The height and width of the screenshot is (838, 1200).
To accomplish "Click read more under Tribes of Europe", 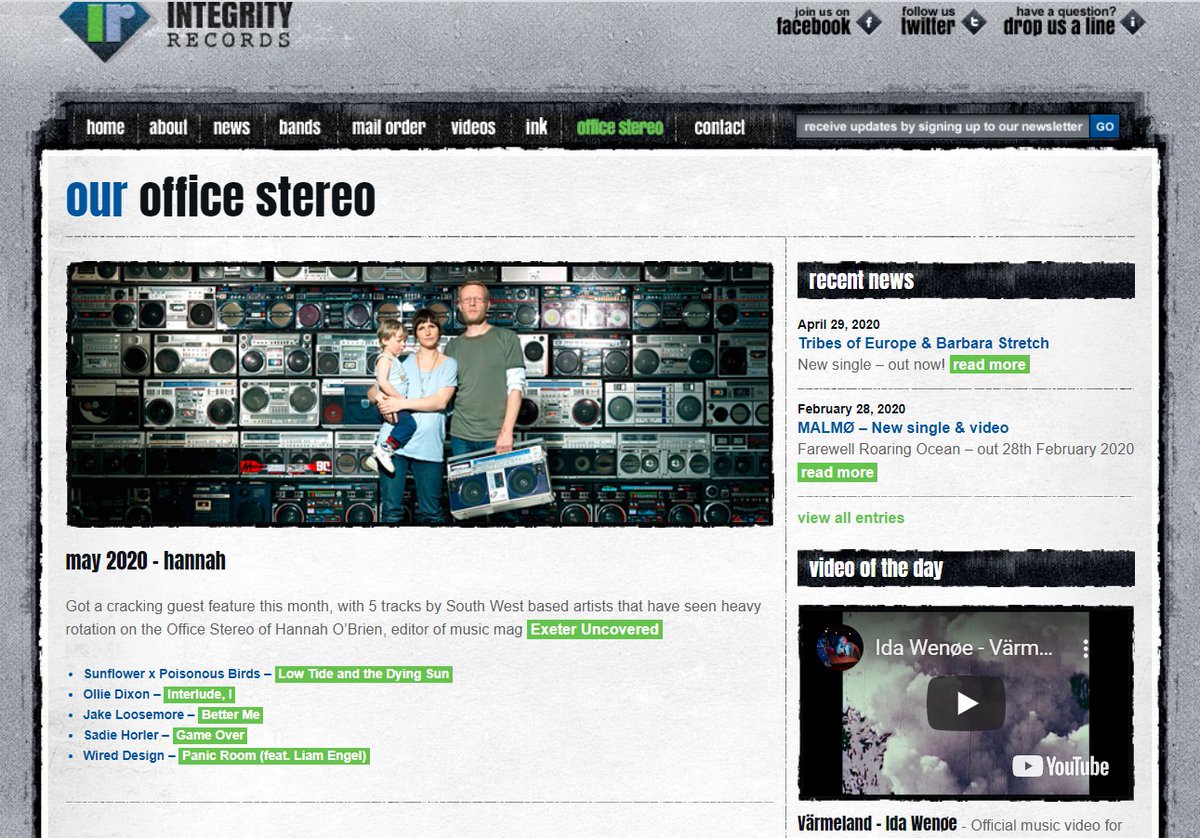I will [989, 365].
